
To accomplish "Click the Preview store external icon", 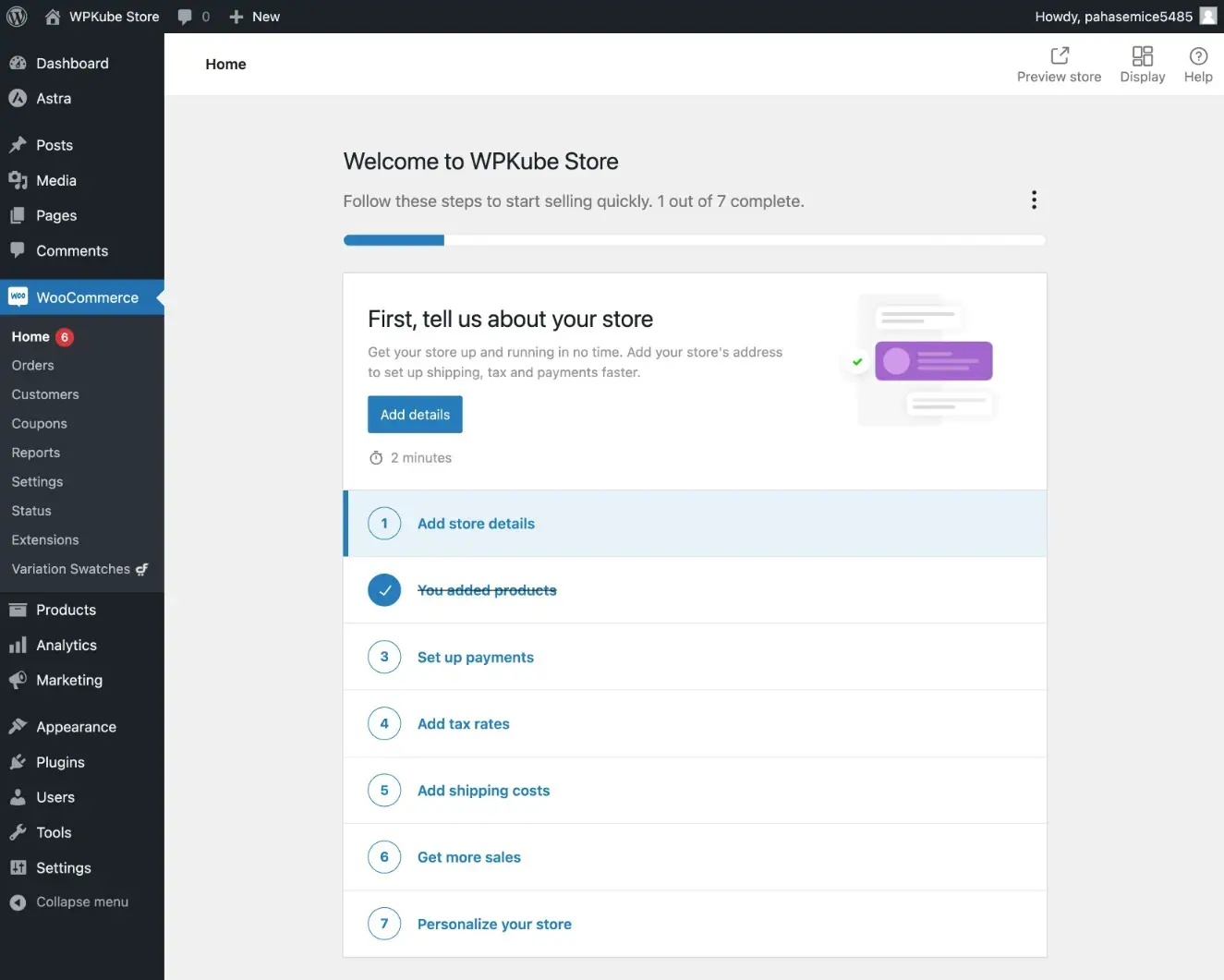I will click(x=1060, y=56).
